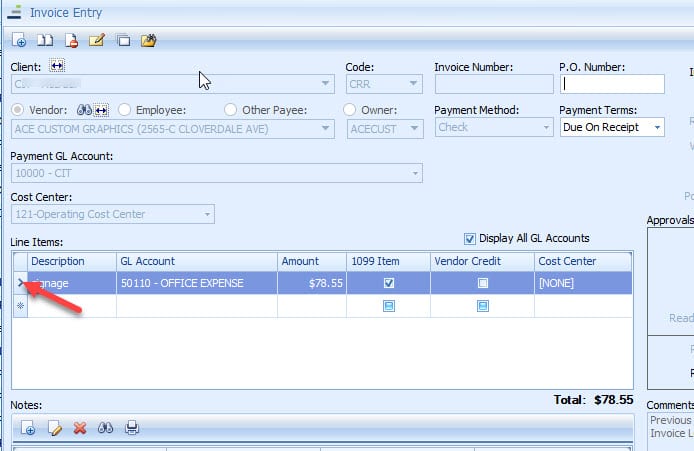Click the copy windows toolbar icon

(123, 40)
